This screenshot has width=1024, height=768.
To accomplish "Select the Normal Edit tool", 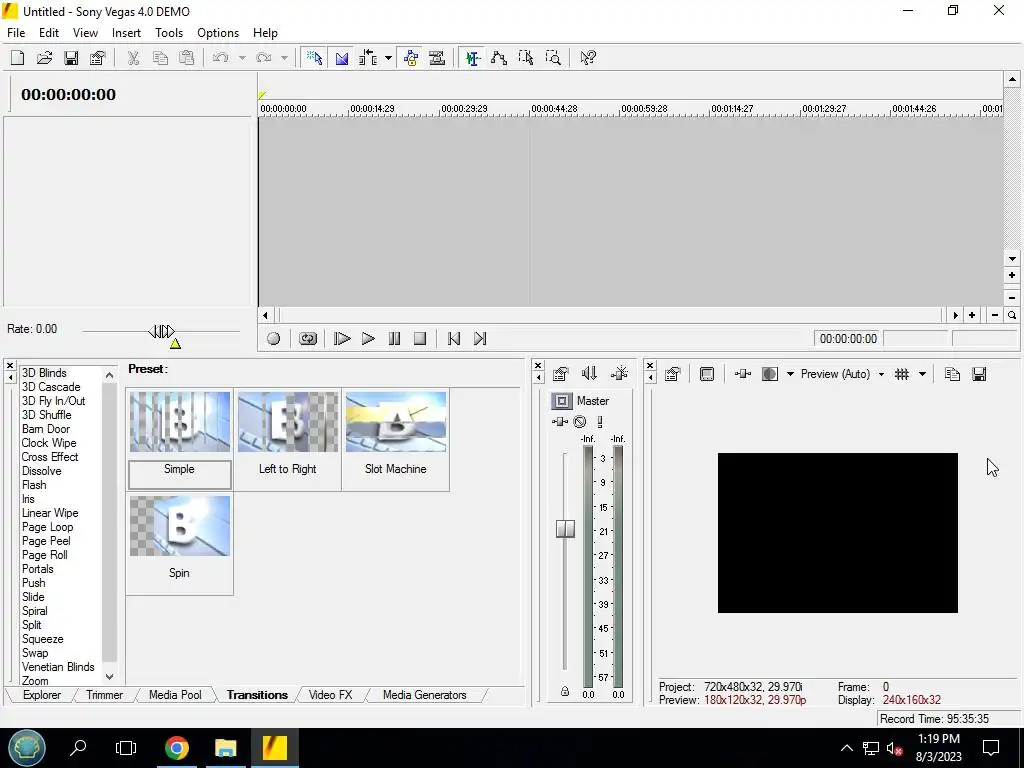I will pyautogui.click(x=473, y=58).
